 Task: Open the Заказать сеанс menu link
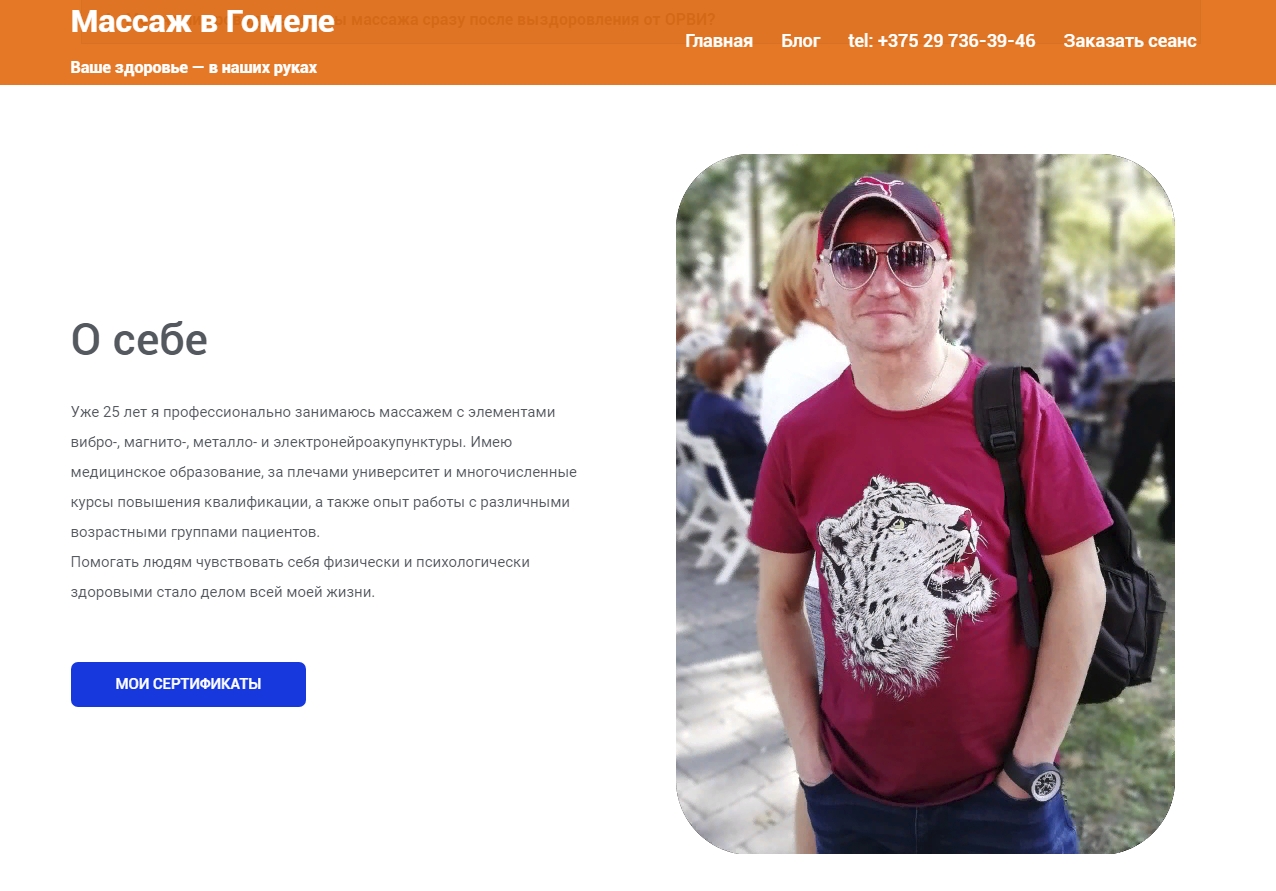click(x=1130, y=41)
